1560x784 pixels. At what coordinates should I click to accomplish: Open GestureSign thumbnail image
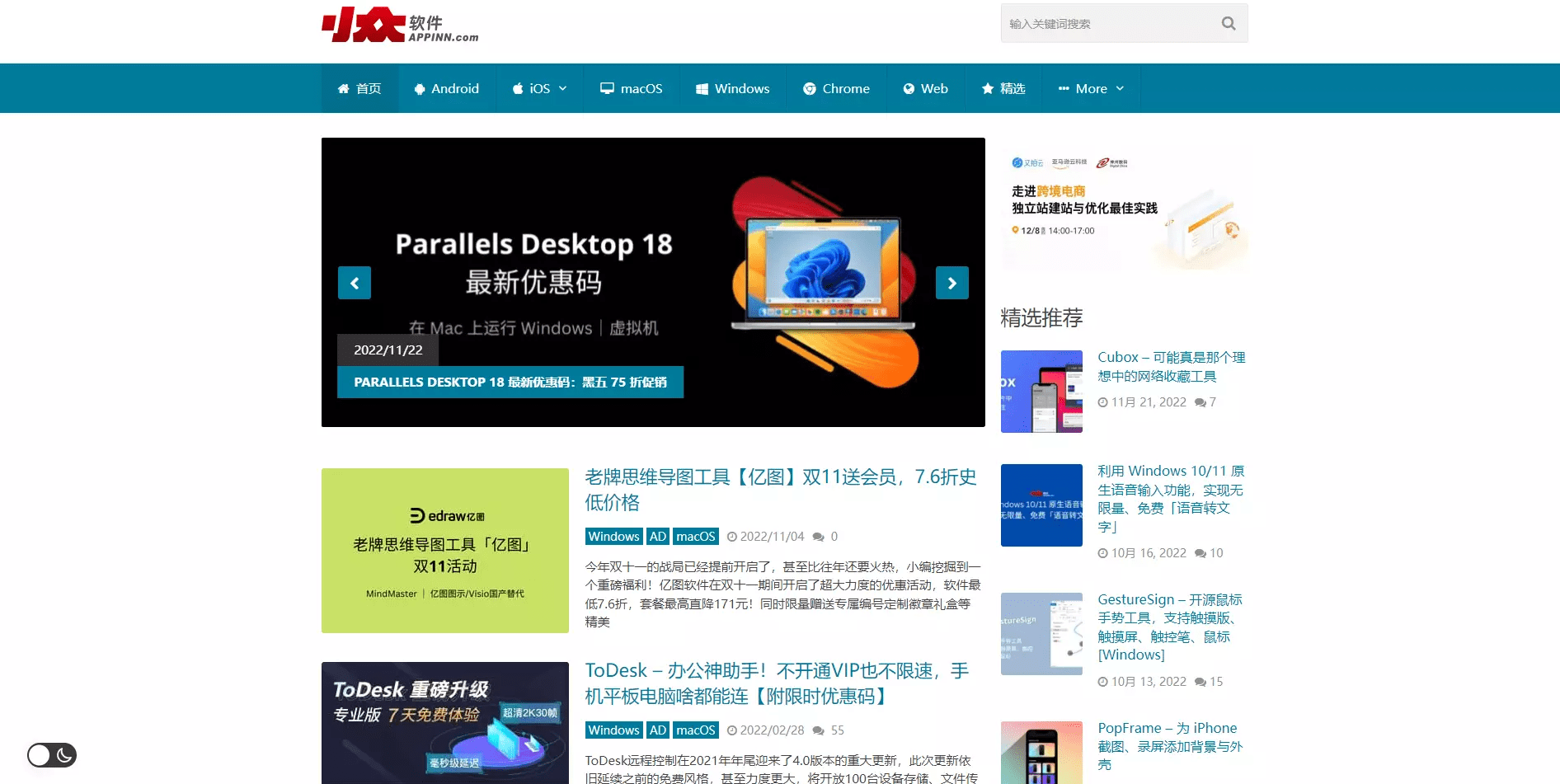(x=1041, y=634)
